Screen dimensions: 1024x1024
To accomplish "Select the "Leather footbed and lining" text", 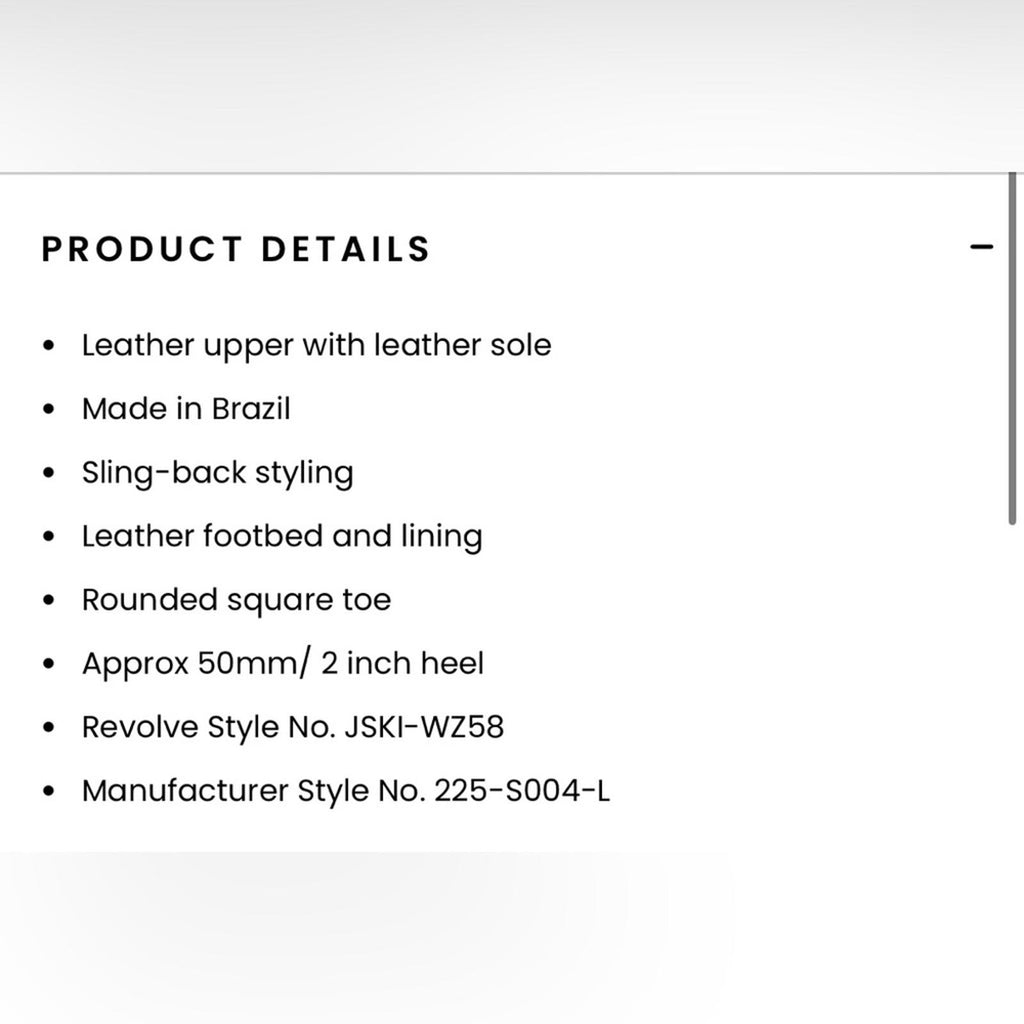I will tap(282, 536).
